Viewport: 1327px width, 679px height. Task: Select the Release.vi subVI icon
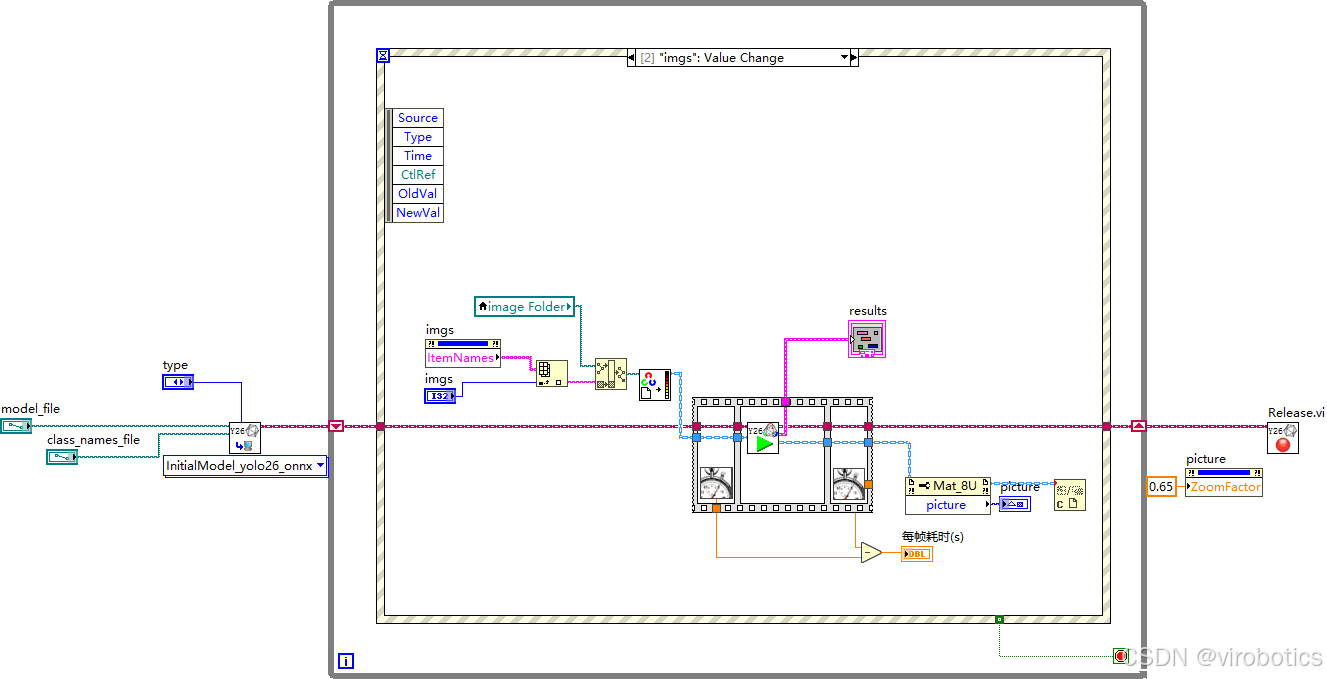coord(1283,437)
